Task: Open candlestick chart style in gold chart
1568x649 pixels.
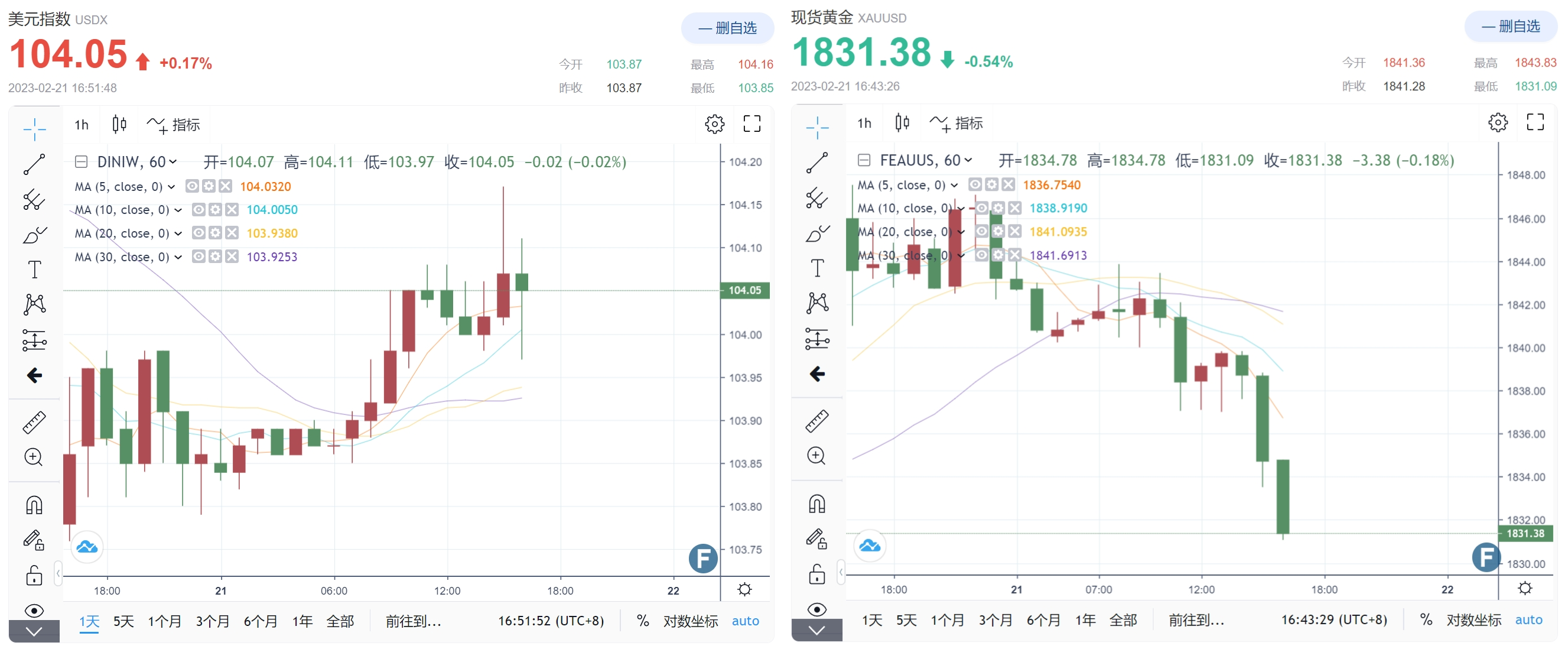Action: pyautogui.click(x=902, y=123)
